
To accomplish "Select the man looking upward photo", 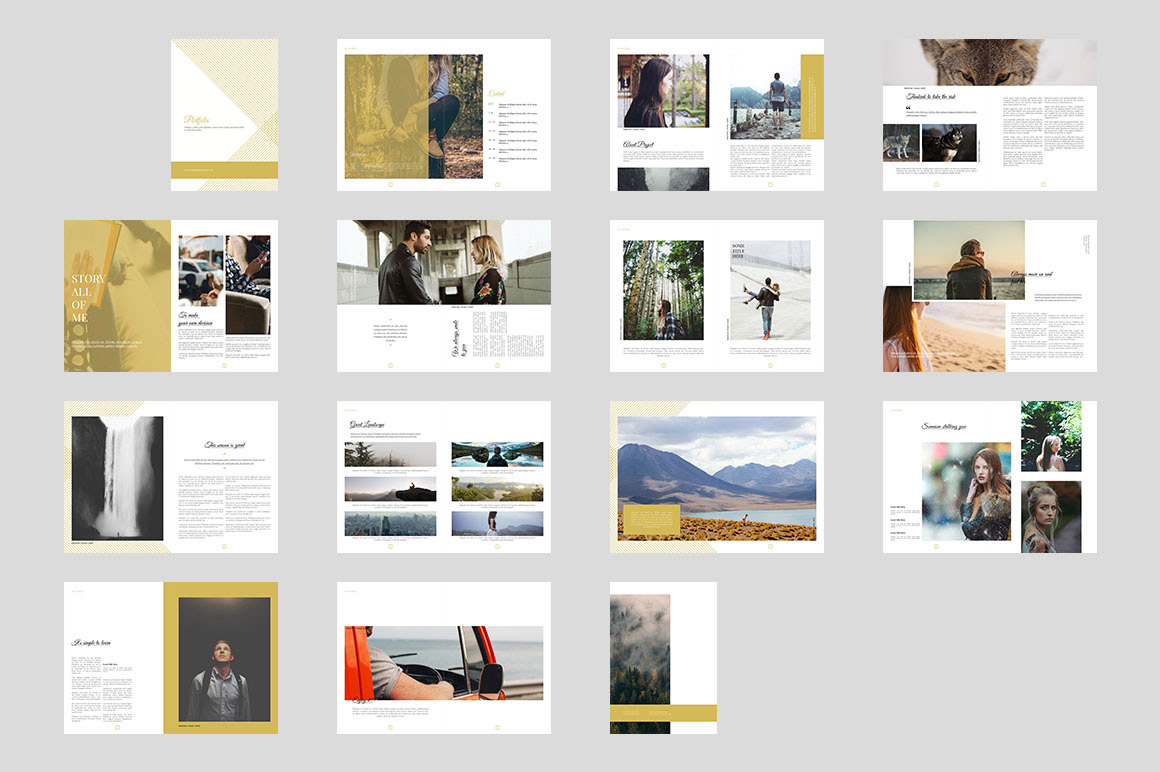I will click(224, 660).
